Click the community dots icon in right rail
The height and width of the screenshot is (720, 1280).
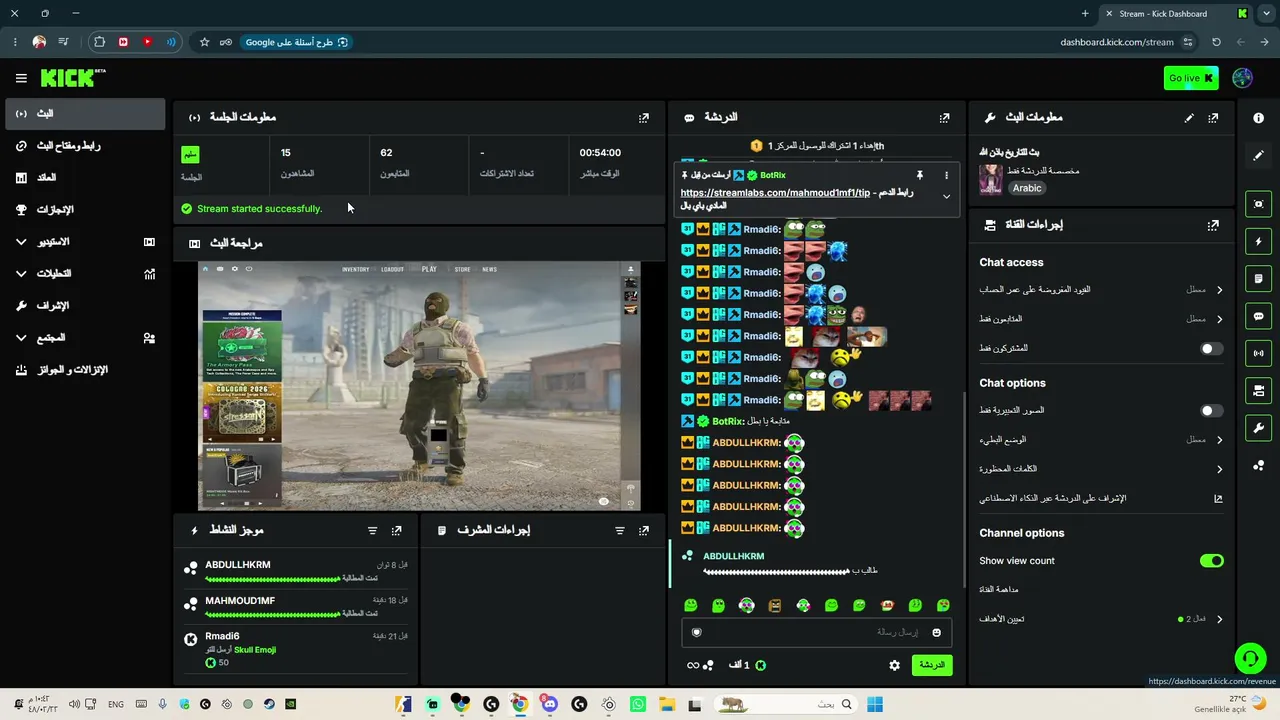[1258, 465]
